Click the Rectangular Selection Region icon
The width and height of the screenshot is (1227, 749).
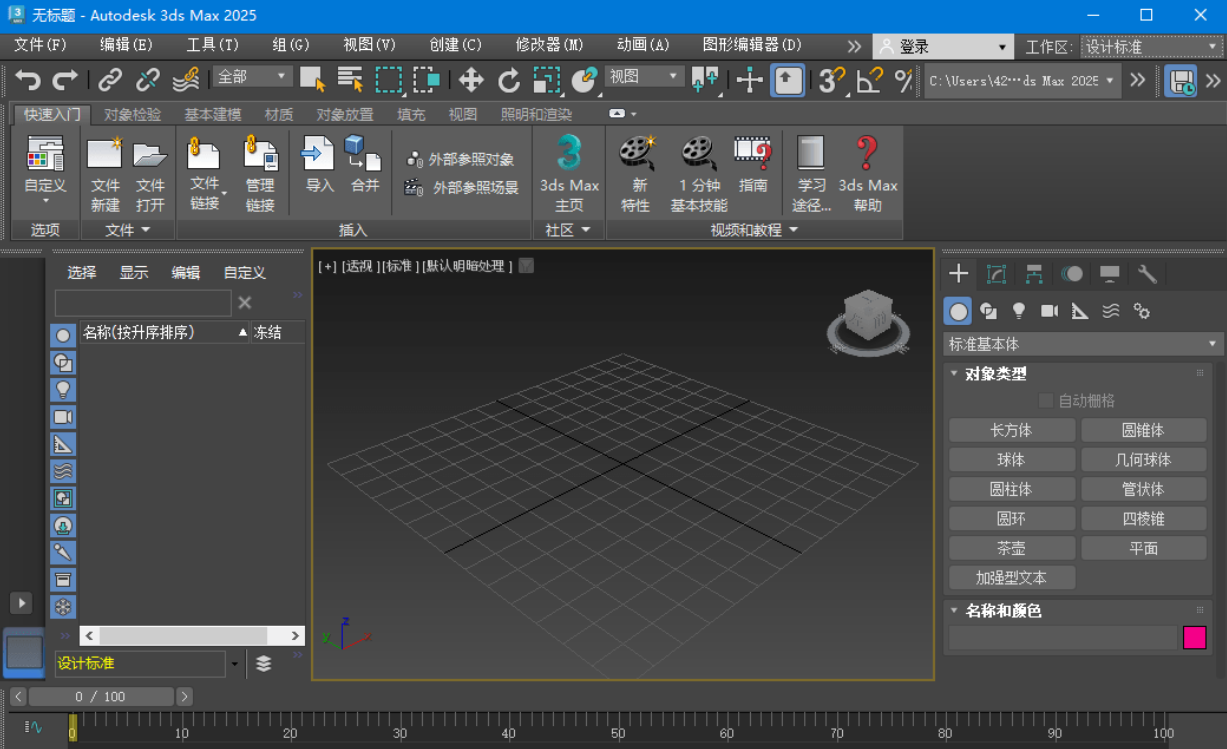[x=388, y=80]
